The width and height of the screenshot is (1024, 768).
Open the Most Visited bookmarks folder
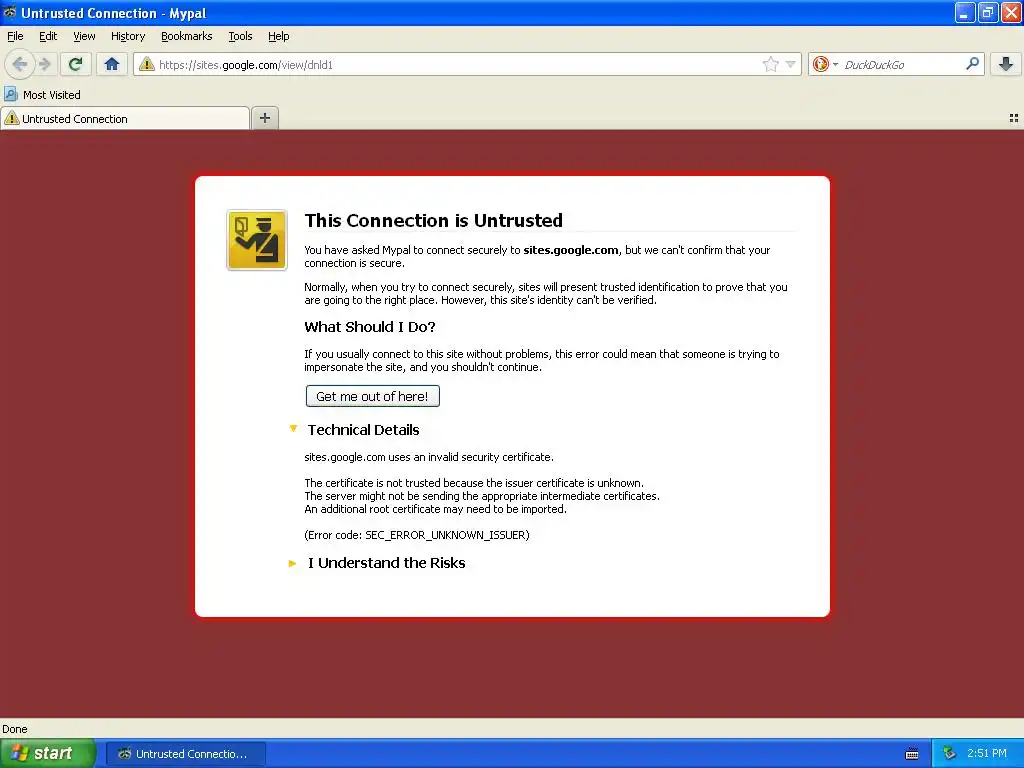(43, 95)
